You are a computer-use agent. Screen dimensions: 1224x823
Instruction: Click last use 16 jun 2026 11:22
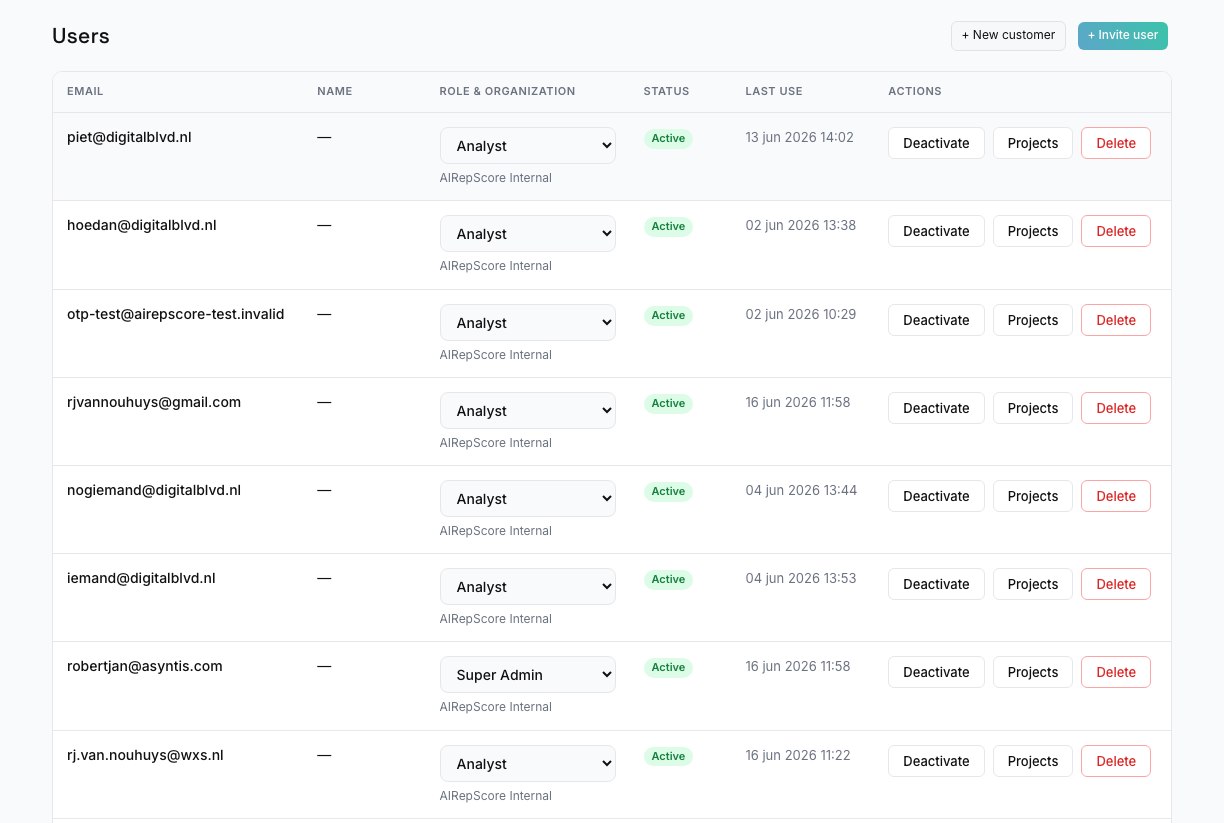(x=798, y=755)
